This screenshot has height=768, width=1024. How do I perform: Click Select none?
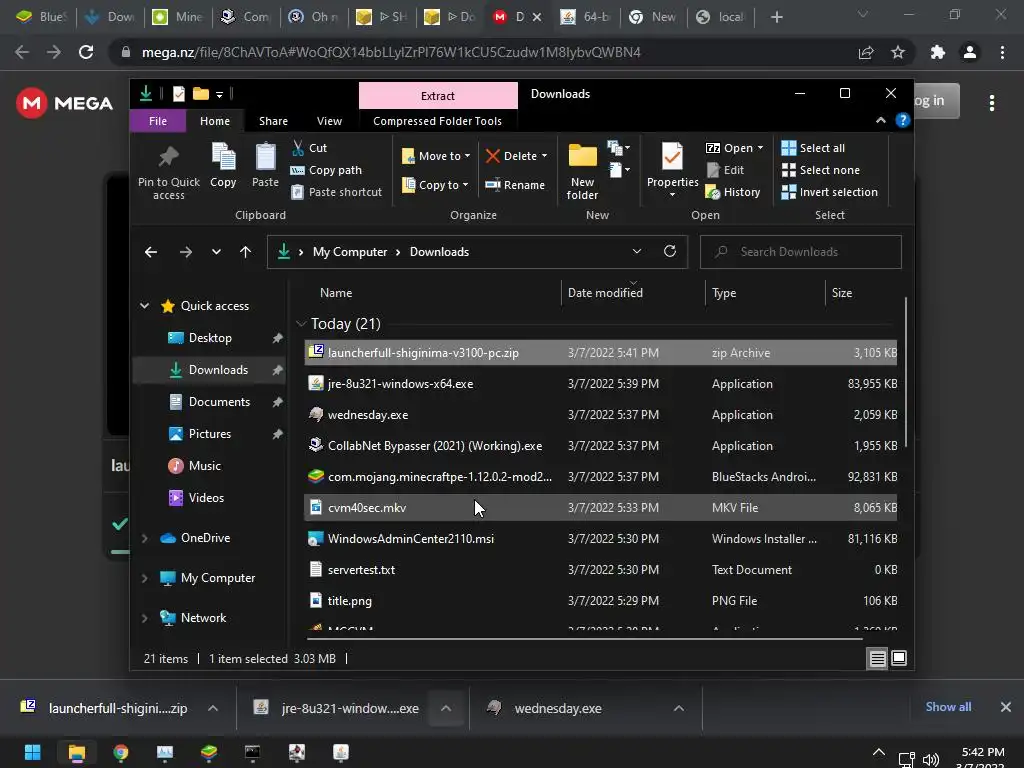click(x=820, y=170)
